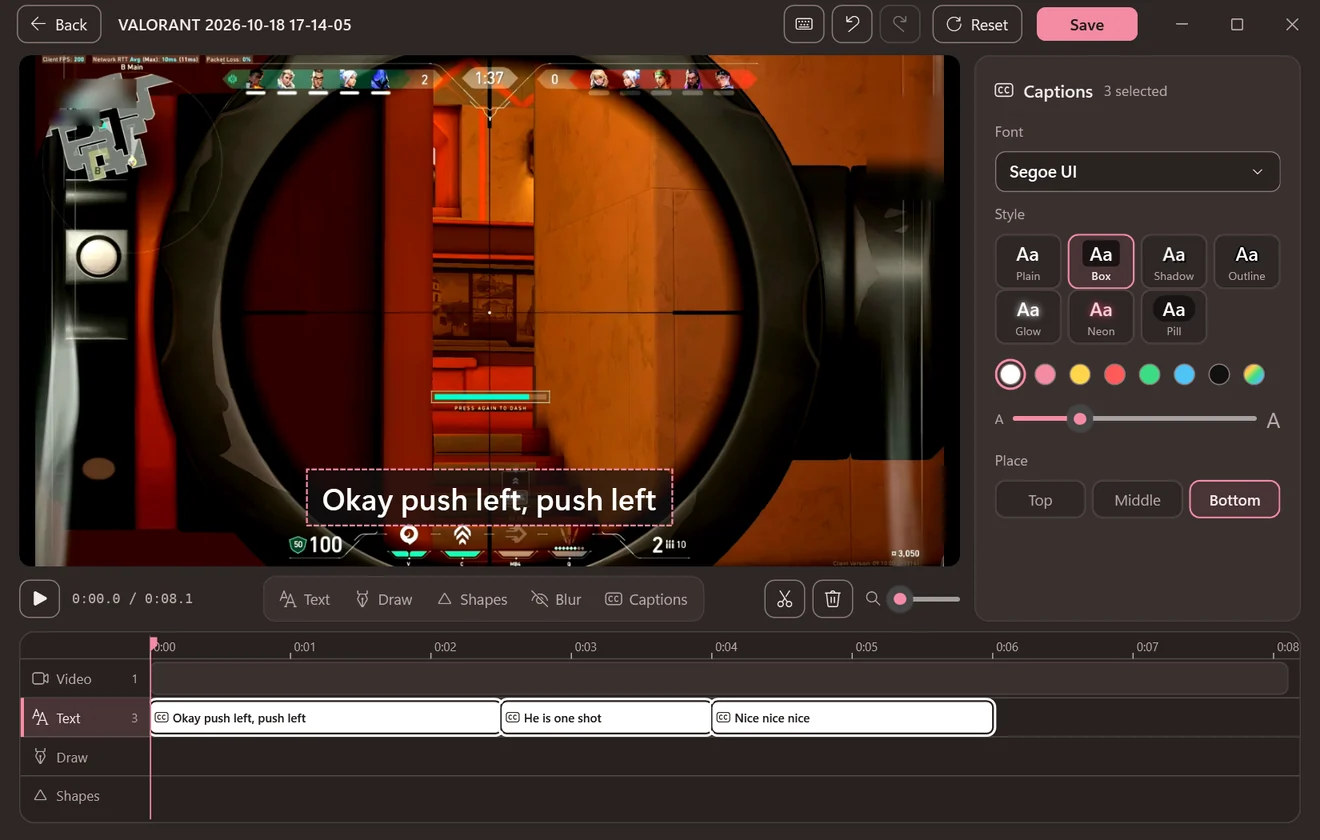
Task: Select the Text track row
Action: [85, 718]
